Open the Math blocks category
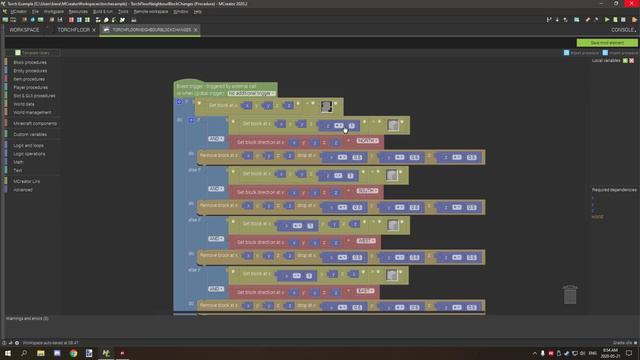 click(x=18, y=162)
